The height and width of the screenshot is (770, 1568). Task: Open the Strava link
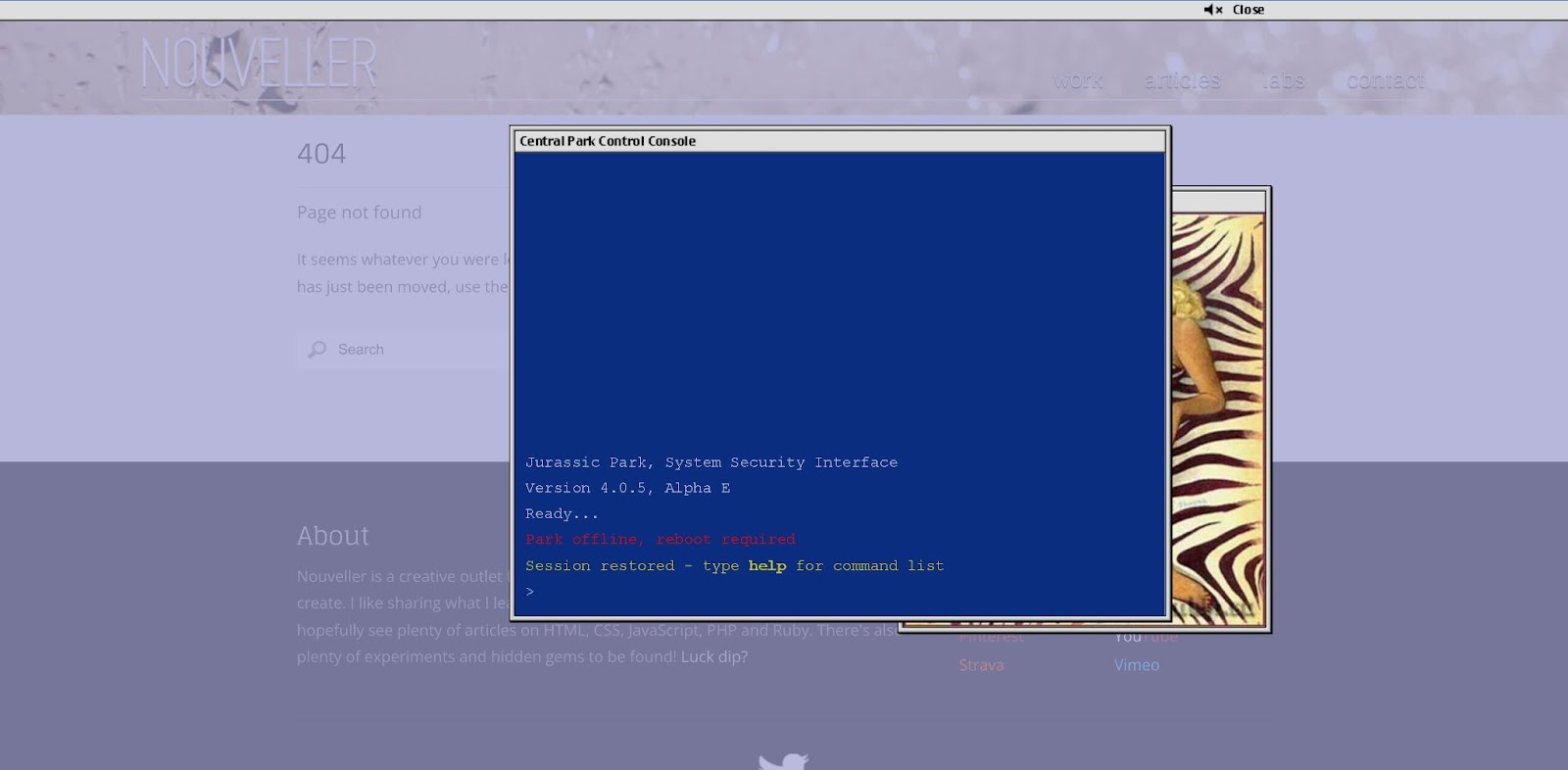pyautogui.click(x=981, y=664)
